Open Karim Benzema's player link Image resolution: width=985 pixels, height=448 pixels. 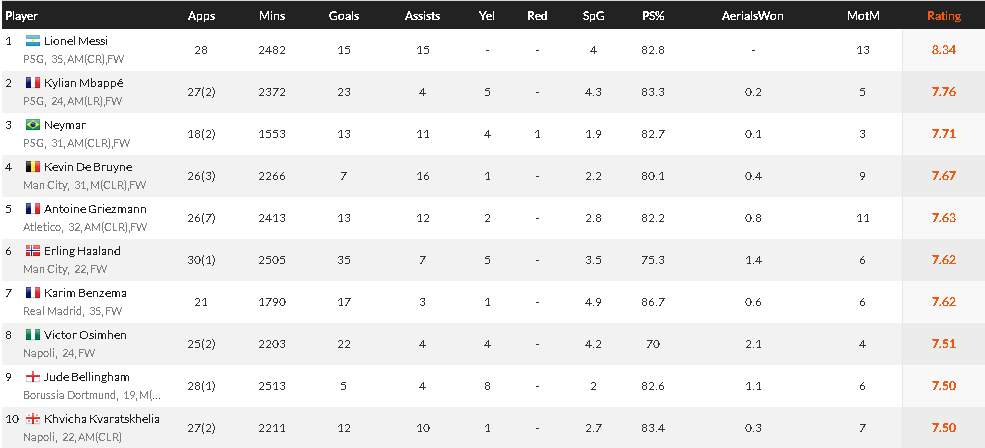click(85, 293)
